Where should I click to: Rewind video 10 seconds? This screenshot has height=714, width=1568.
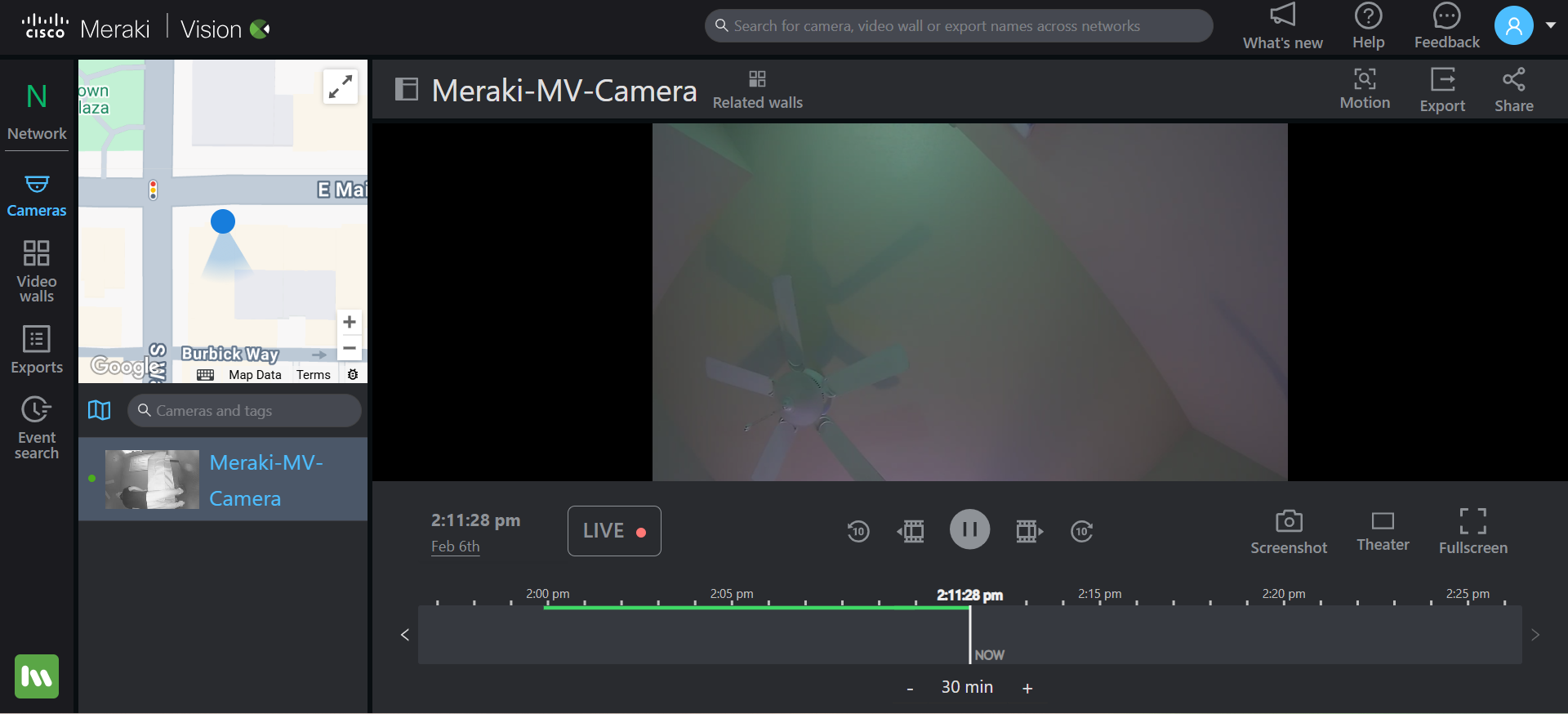[x=857, y=531]
